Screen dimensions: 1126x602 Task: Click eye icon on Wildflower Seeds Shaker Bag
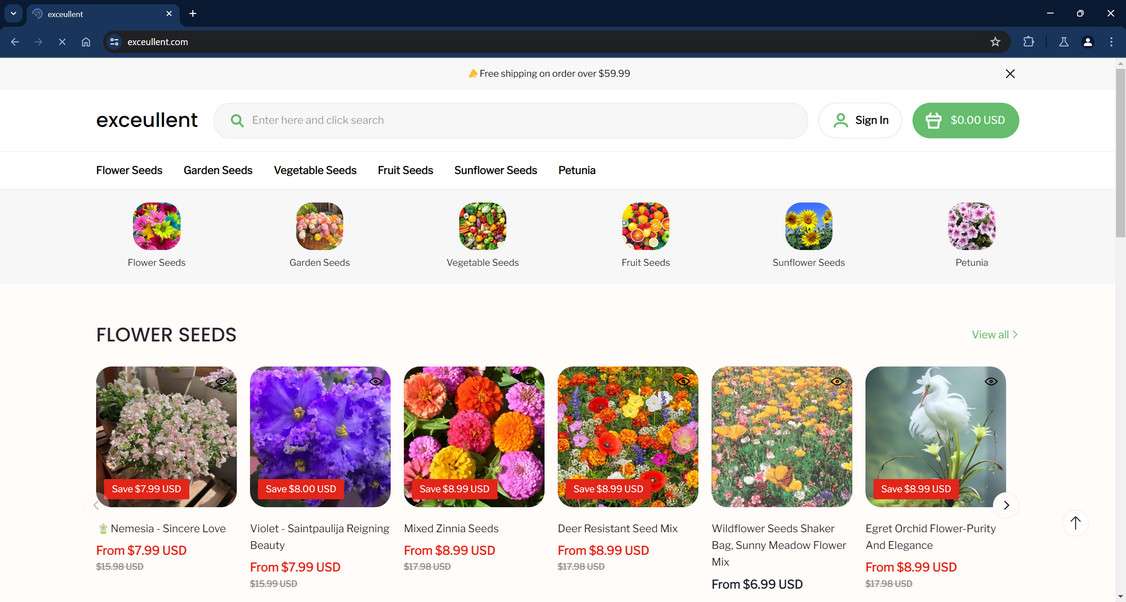[837, 381]
